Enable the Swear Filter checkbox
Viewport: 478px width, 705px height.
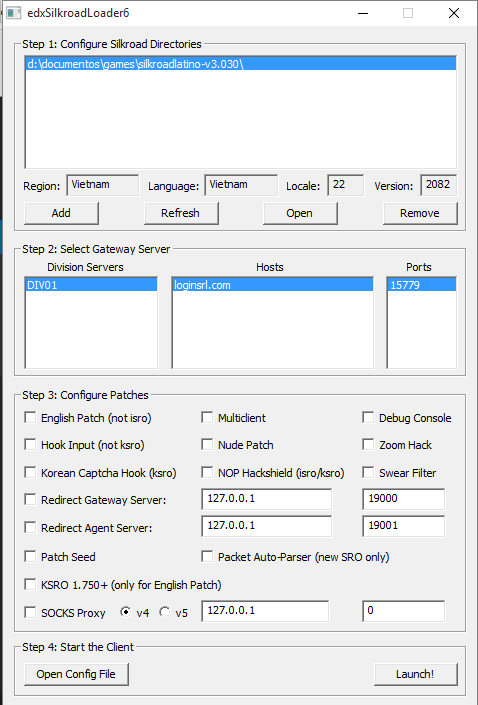point(368,473)
